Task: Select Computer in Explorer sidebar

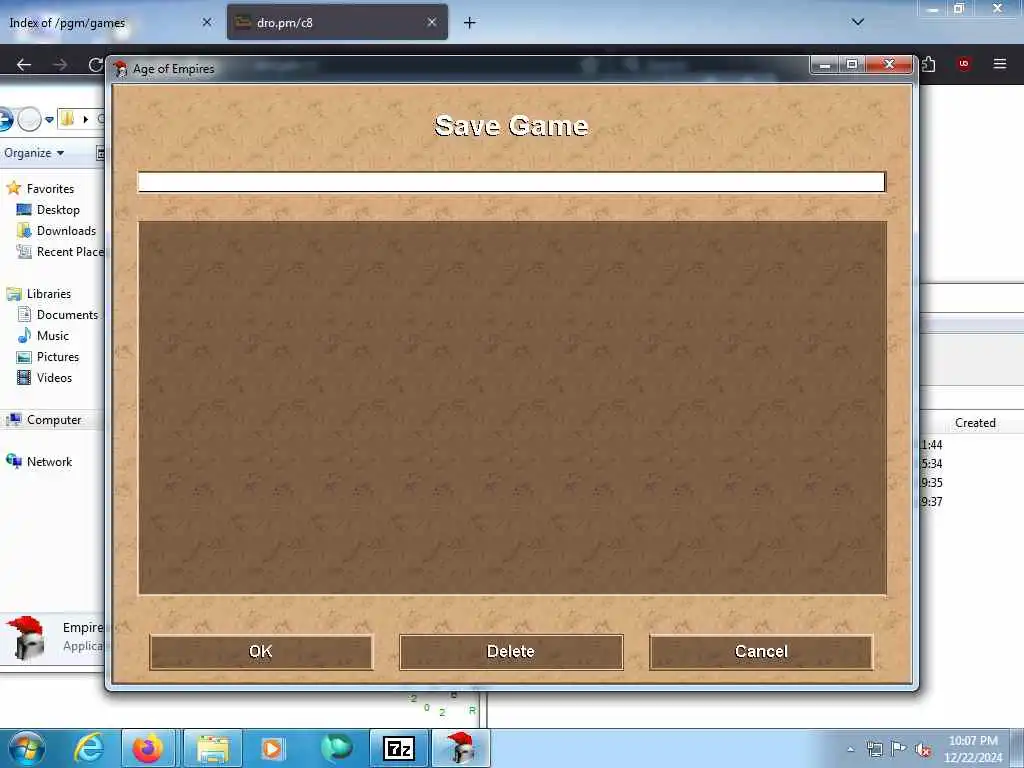Action: tap(54, 420)
